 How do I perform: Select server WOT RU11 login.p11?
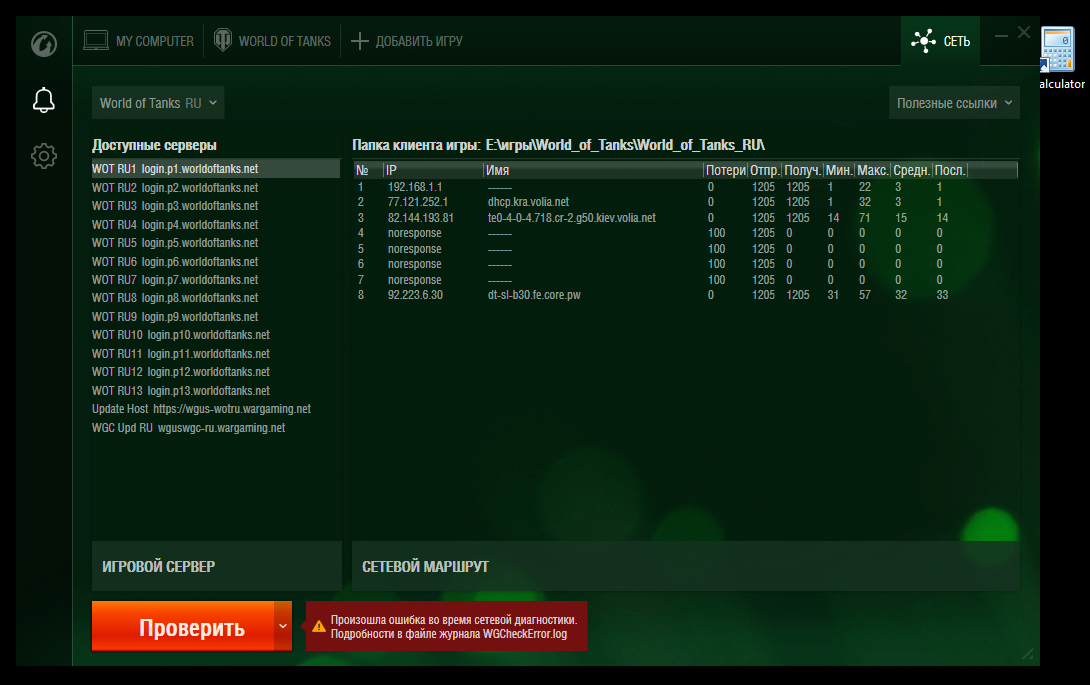(215, 353)
